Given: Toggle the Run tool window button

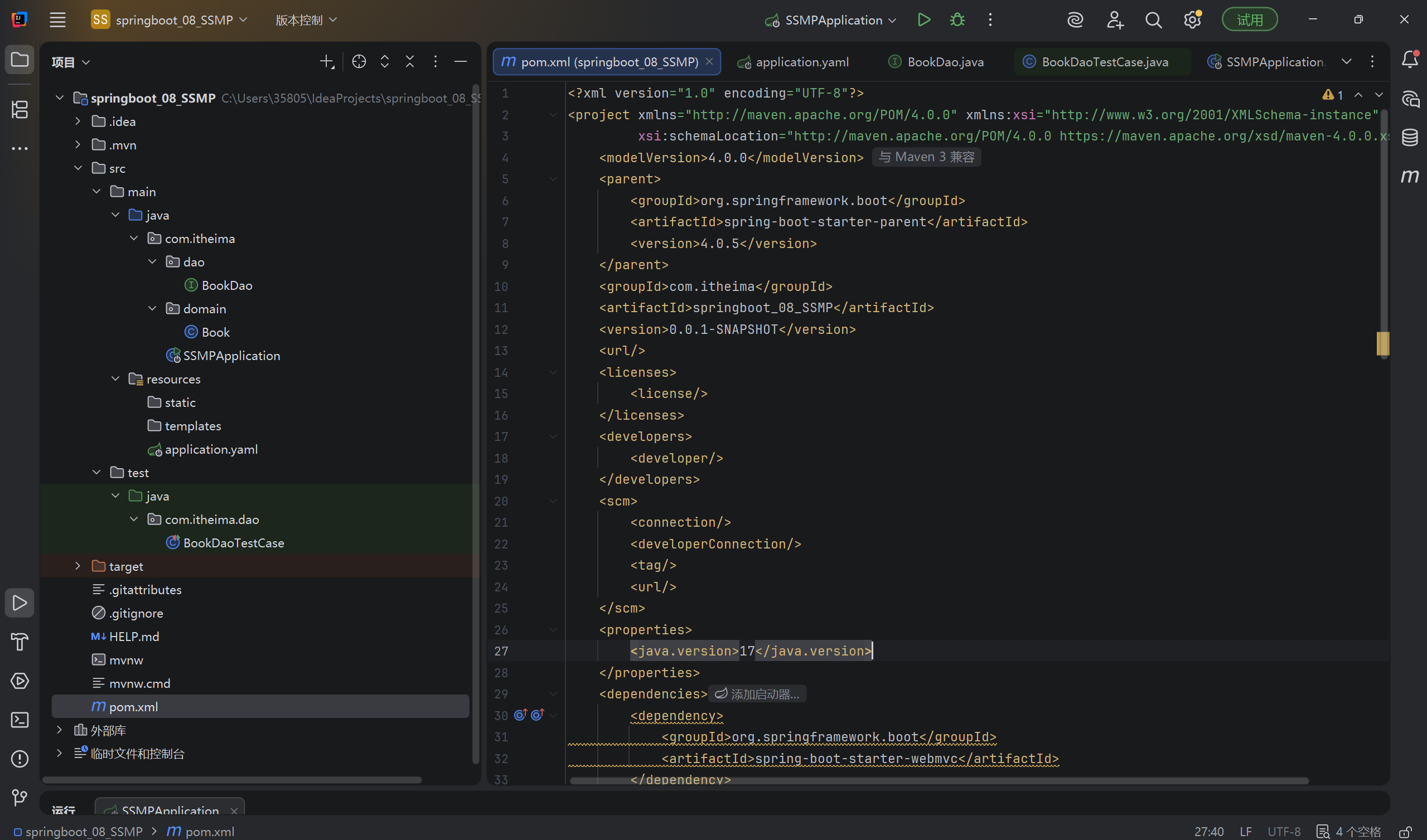Looking at the screenshot, I should [20, 603].
